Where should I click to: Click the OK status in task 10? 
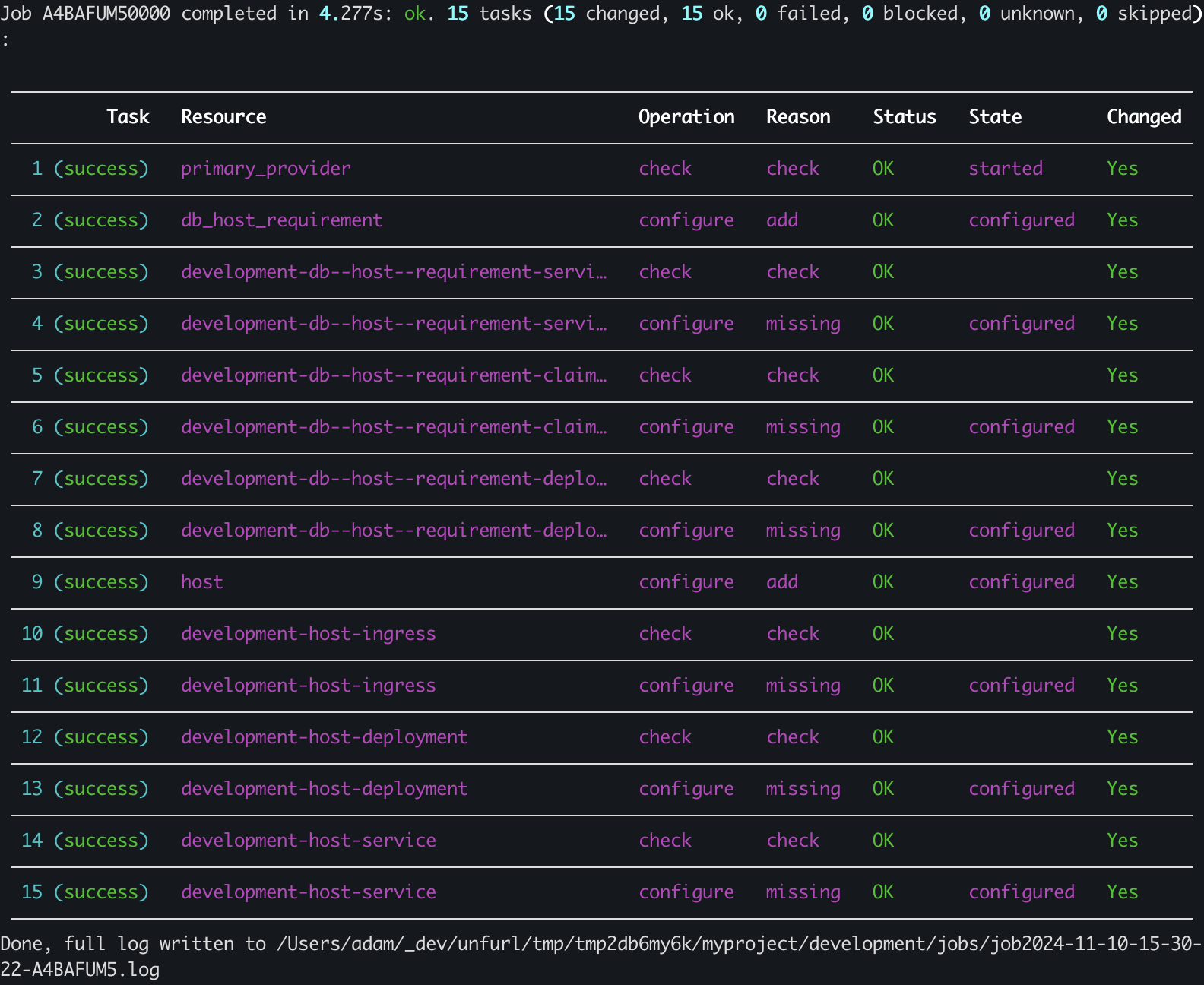coord(883,634)
